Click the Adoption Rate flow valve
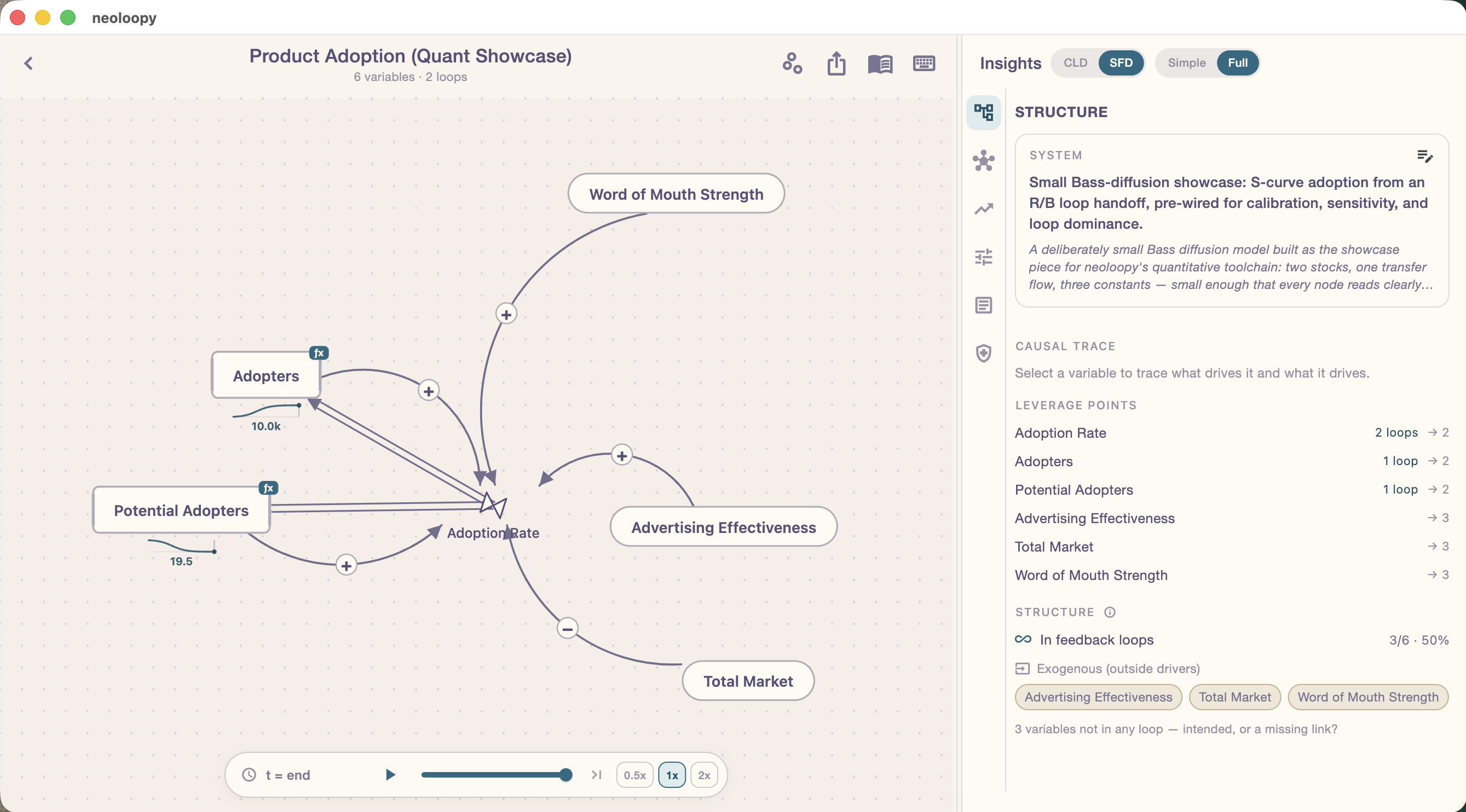 point(493,505)
